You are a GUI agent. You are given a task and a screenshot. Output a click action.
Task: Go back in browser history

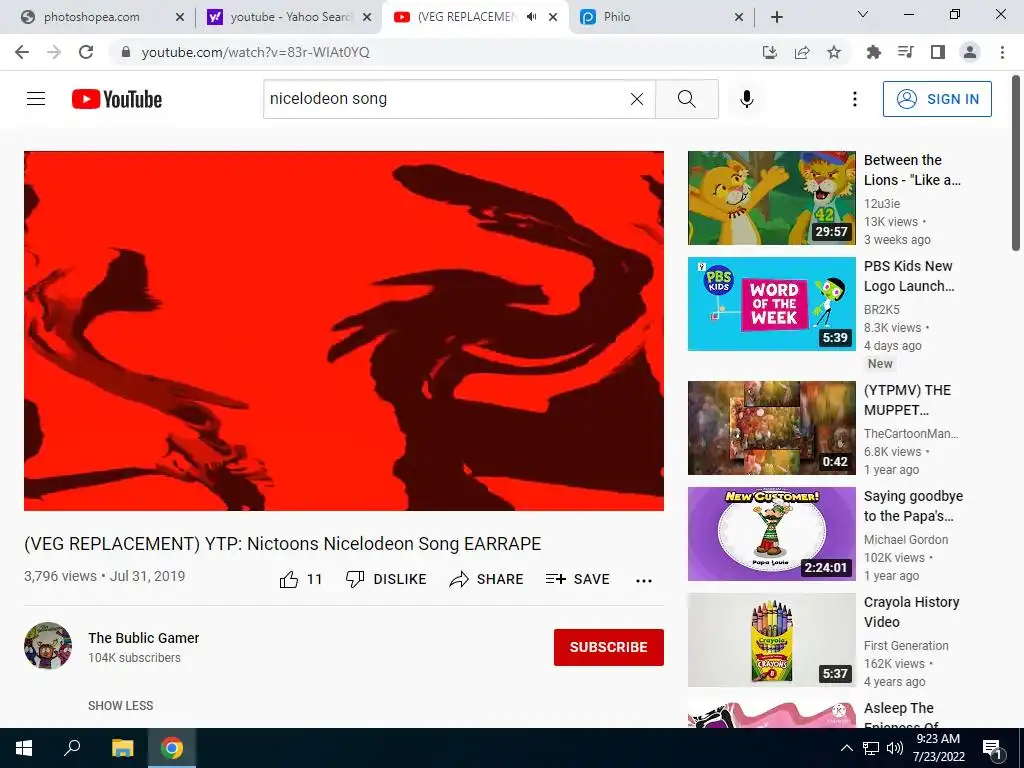tap(22, 52)
